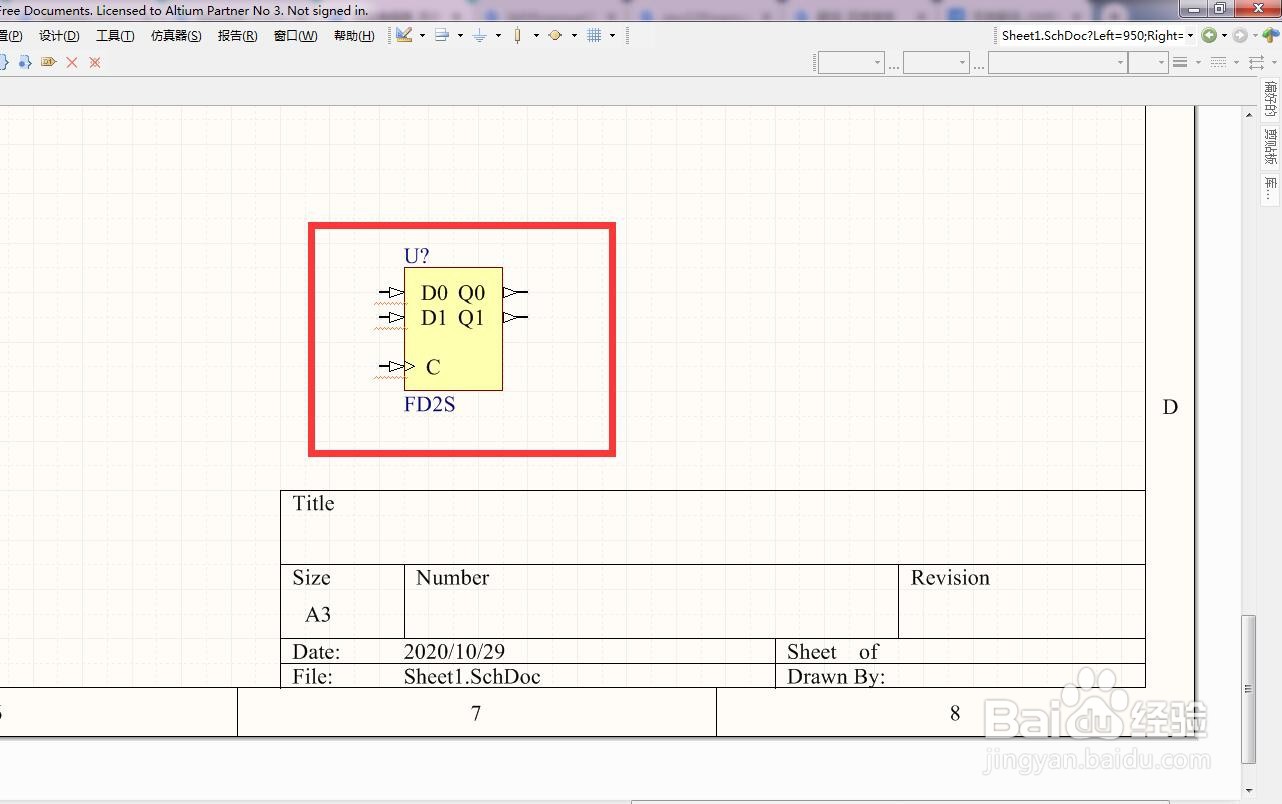1282x804 pixels.
Task: Open the 偏好的 side panel tab
Action: pyautogui.click(x=1271, y=100)
